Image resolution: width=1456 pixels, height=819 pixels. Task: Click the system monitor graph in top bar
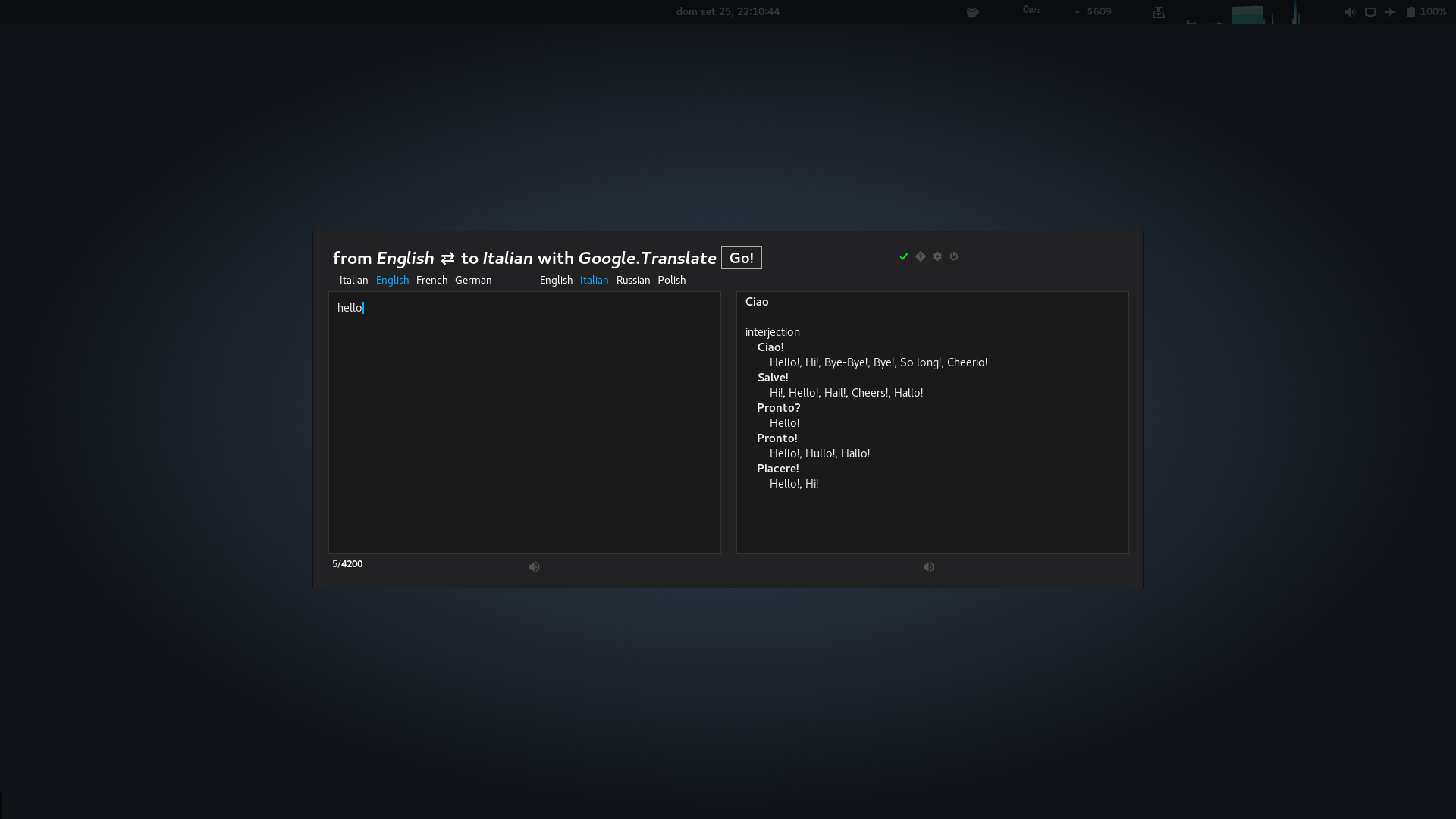(x=1244, y=13)
